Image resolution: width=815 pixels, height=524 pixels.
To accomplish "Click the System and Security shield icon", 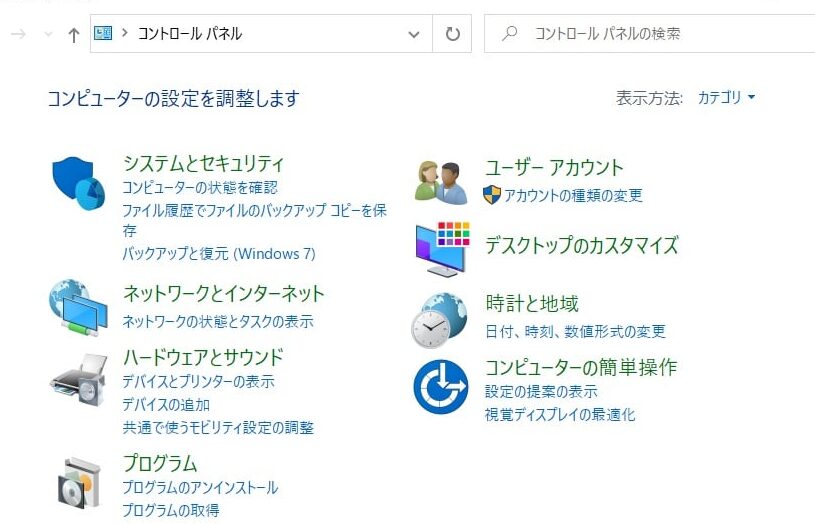I will coord(78,182).
